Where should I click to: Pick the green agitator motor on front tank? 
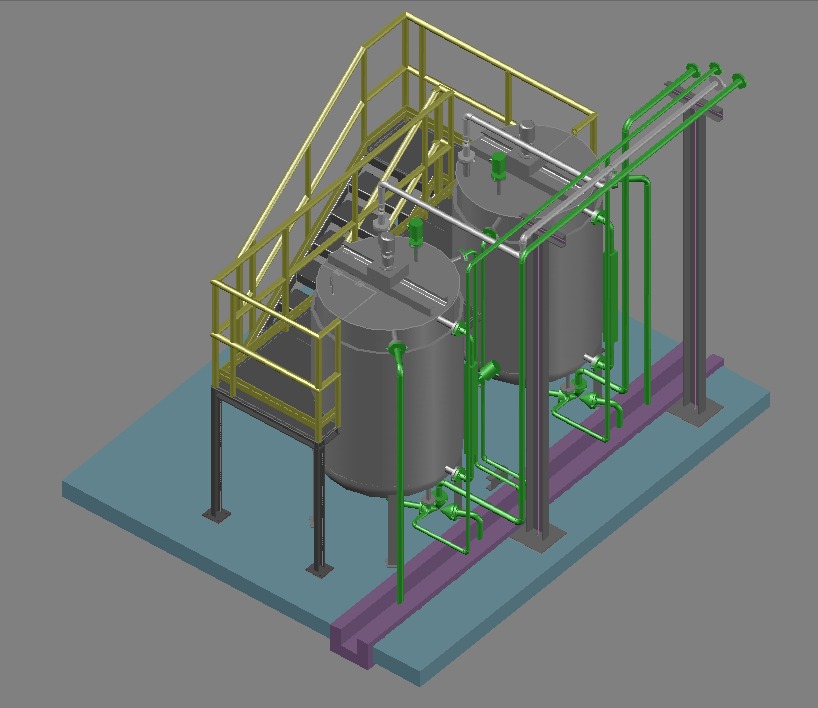pyautogui.click(x=416, y=233)
